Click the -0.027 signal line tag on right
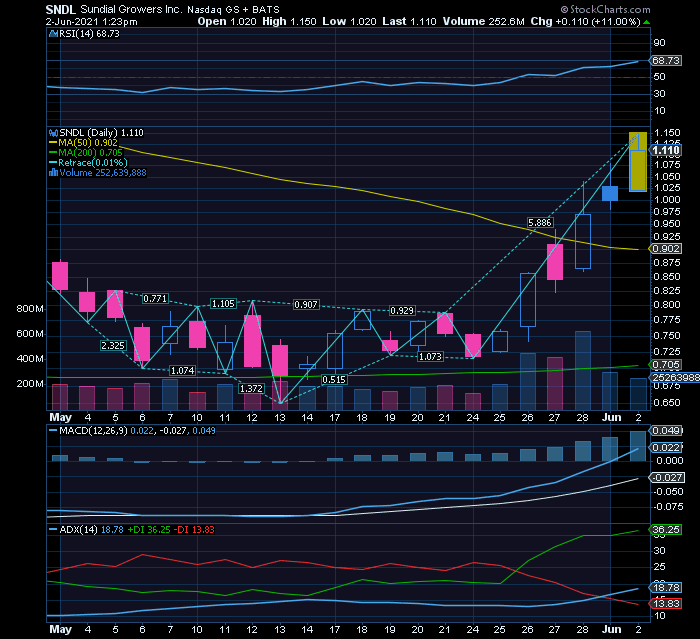Viewport: 700px width, 639px height. (x=667, y=478)
